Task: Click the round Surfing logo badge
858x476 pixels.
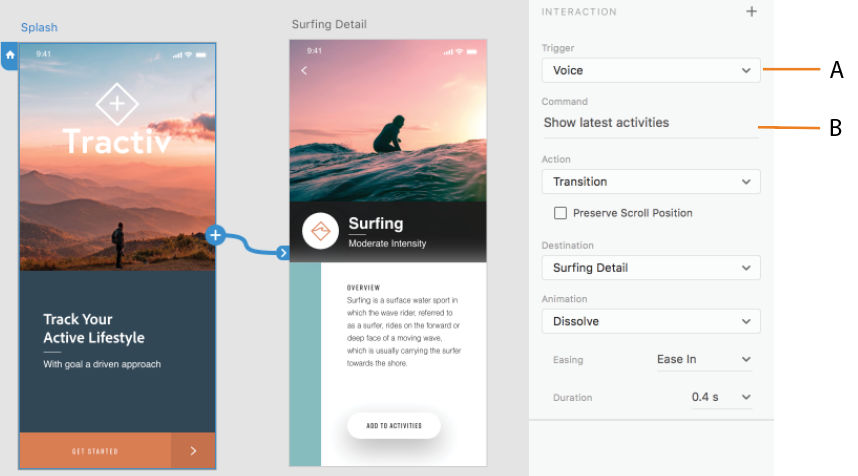Action: [x=321, y=232]
